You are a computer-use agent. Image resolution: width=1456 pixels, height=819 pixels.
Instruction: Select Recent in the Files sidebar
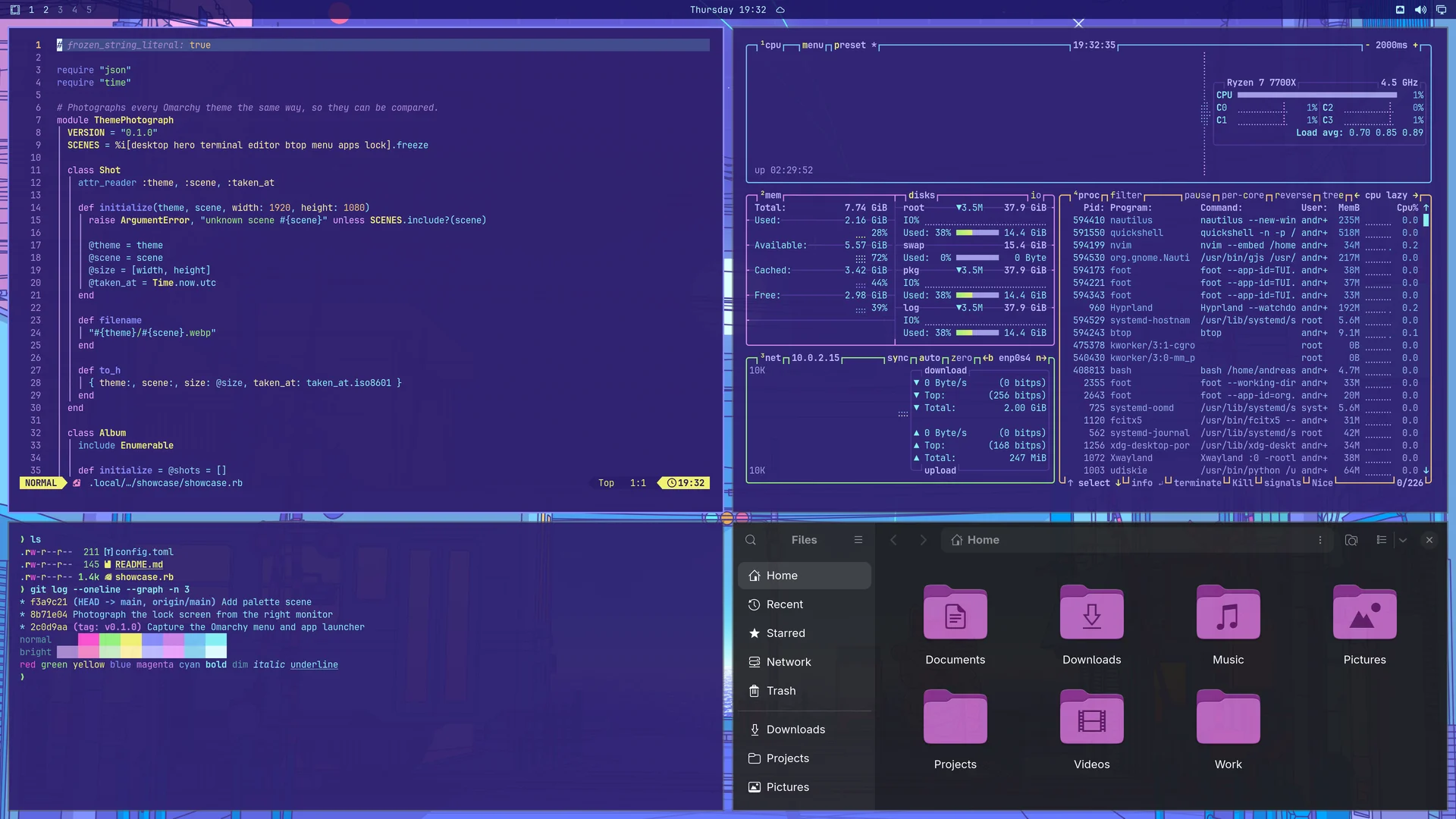804,604
